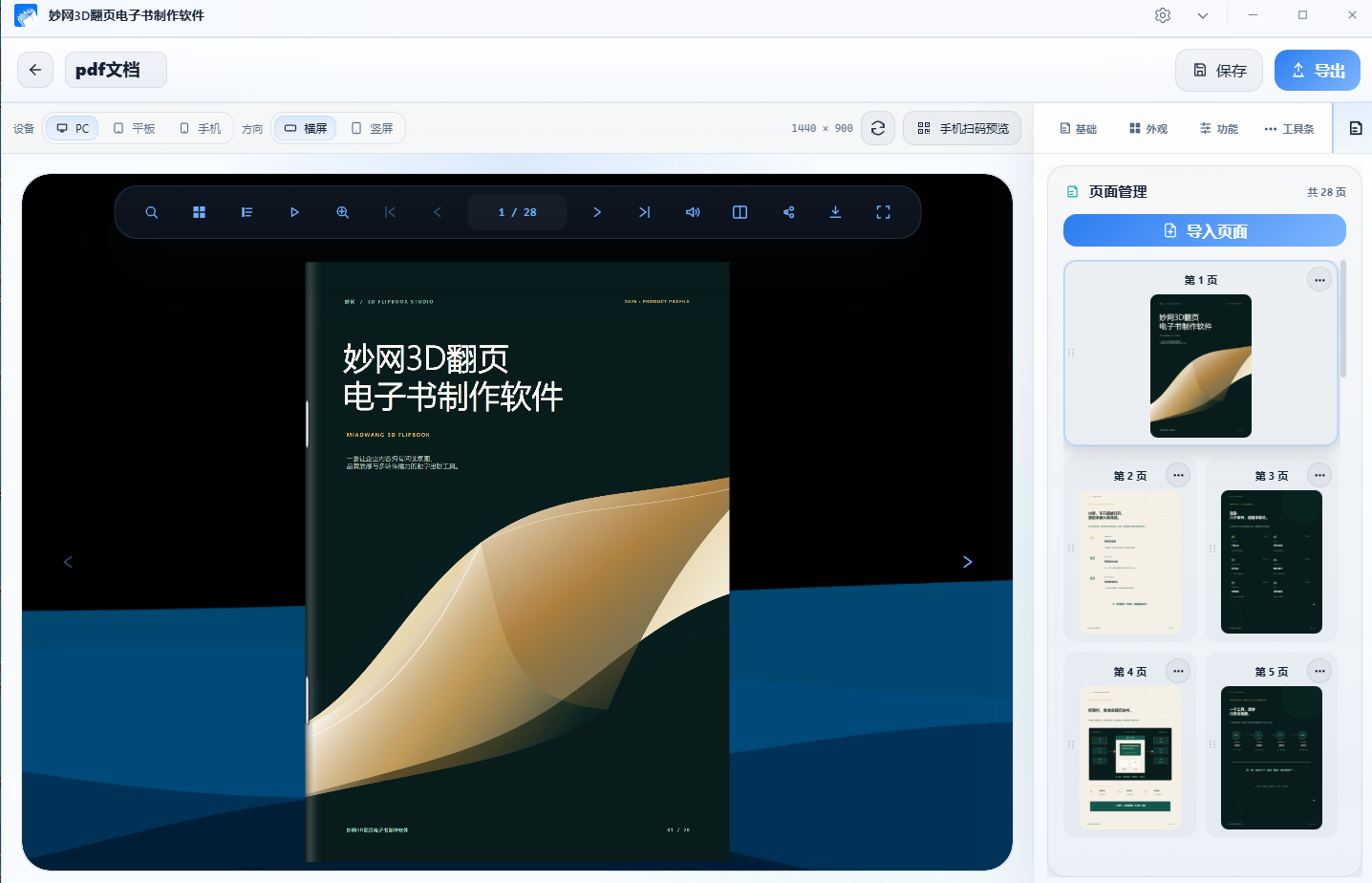Open more options for 第 5 页
1372x883 pixels.
coord(1319,671)
